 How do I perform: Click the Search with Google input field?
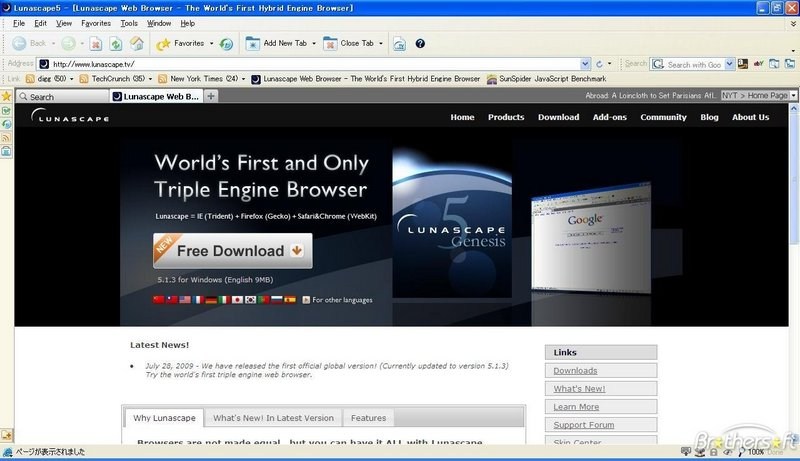pos(694,64)
